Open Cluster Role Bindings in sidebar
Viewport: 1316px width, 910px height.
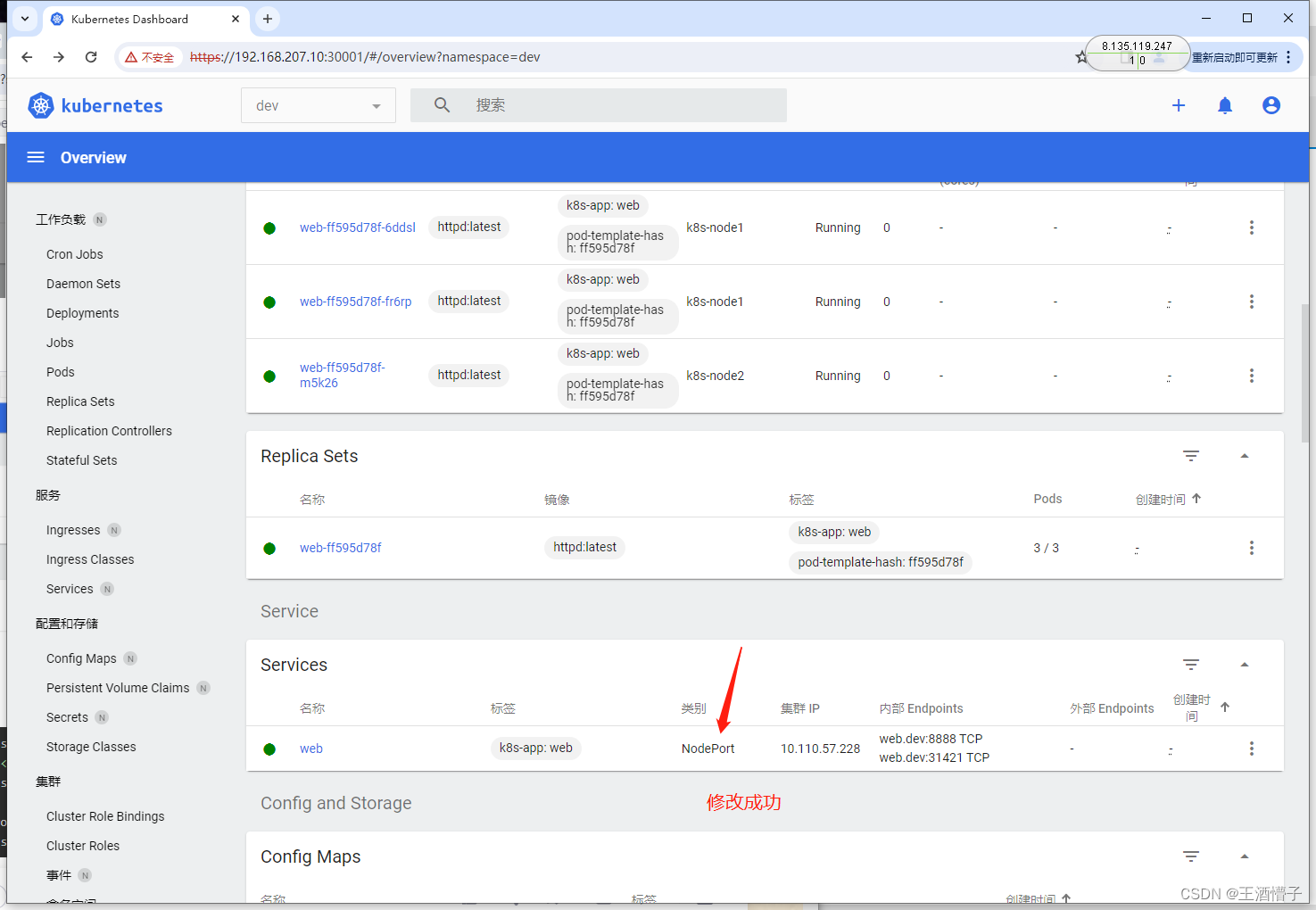[105, 816]
